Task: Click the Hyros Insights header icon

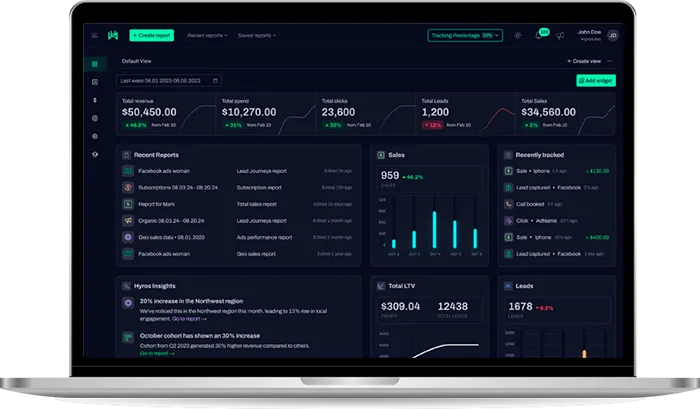Action: click(x=126, y=286)
